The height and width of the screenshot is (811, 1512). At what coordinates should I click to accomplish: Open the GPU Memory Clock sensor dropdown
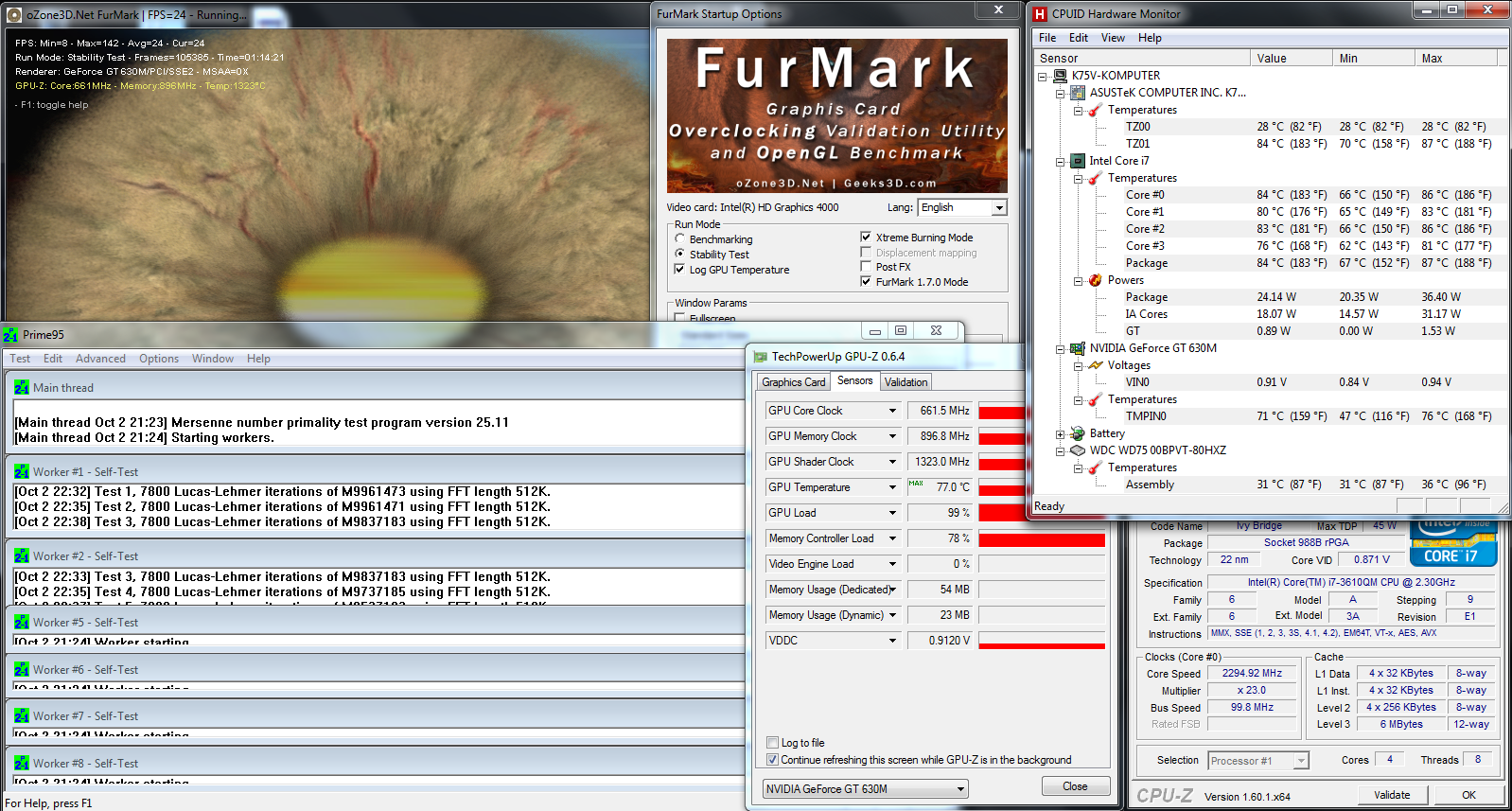pyautogui.click(x=892, y=436)
